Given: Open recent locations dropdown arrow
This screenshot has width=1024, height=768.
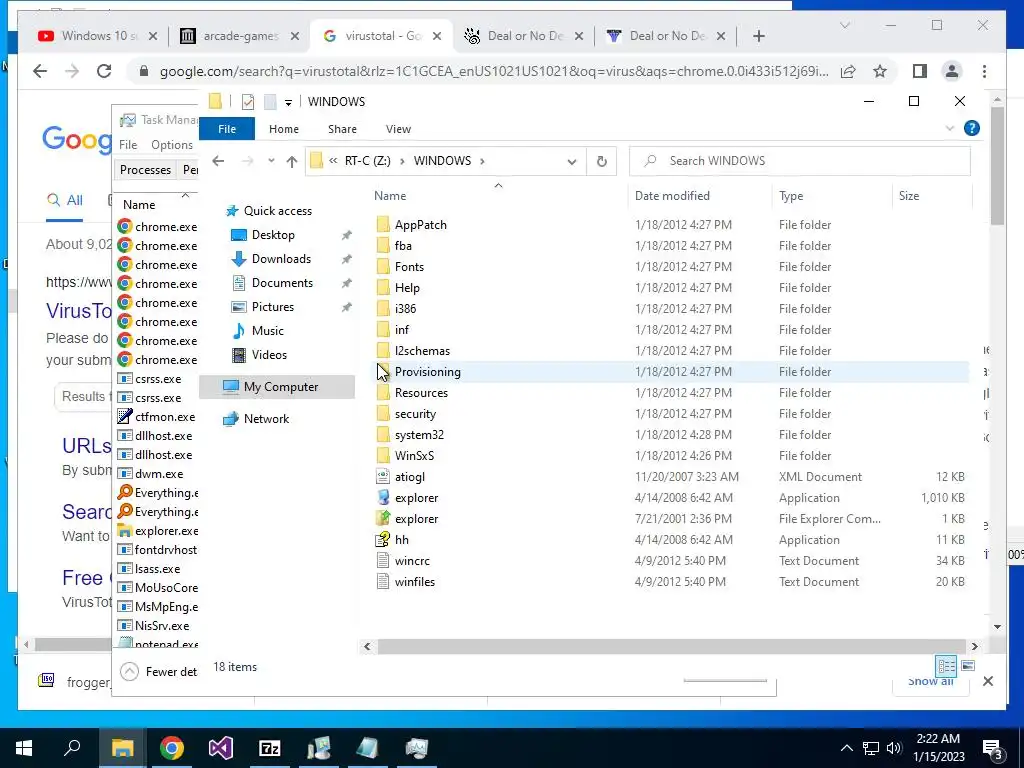Looking at the screenshot, I should point(271,161).
